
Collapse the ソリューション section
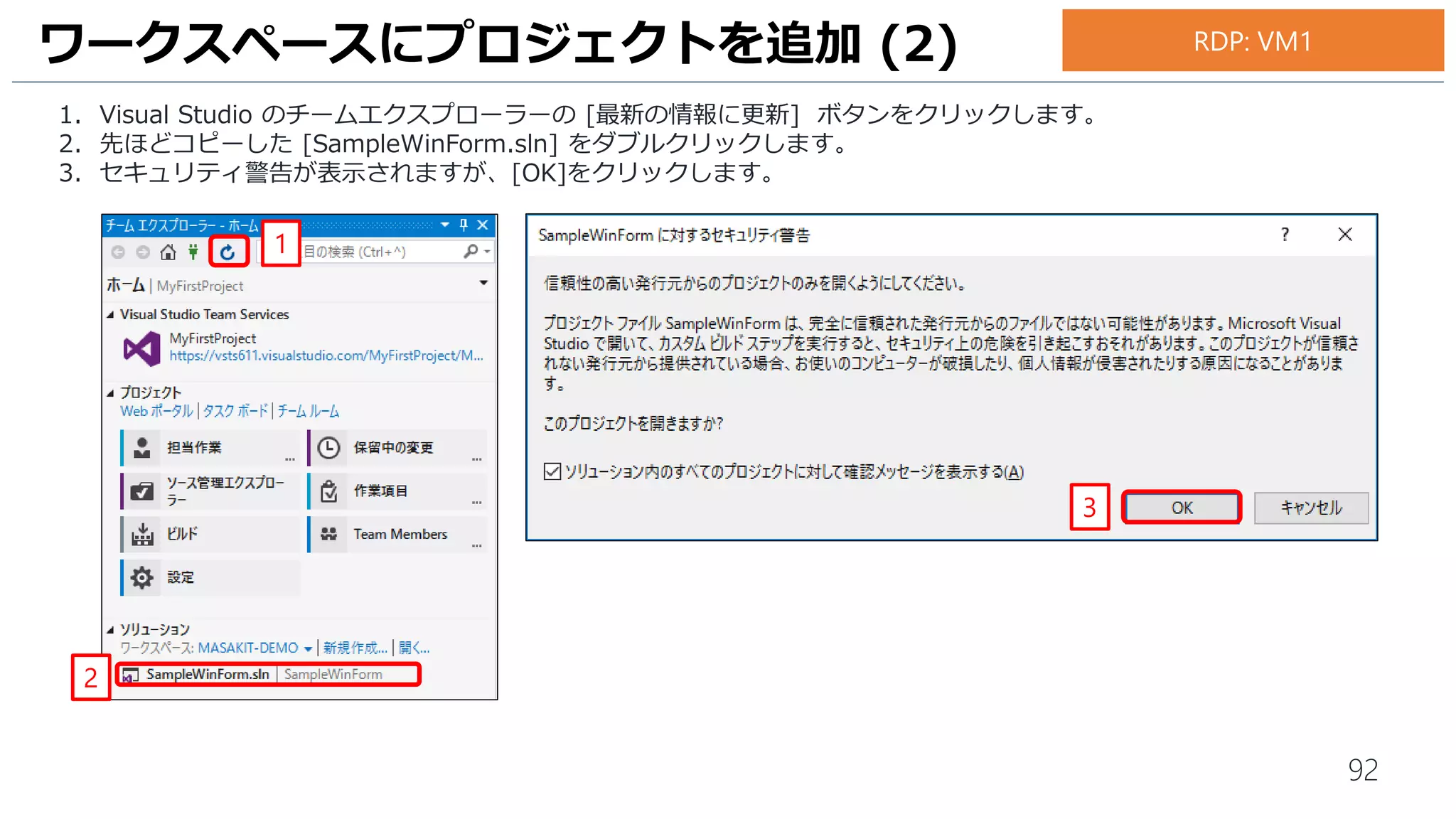tap(110, 630)
